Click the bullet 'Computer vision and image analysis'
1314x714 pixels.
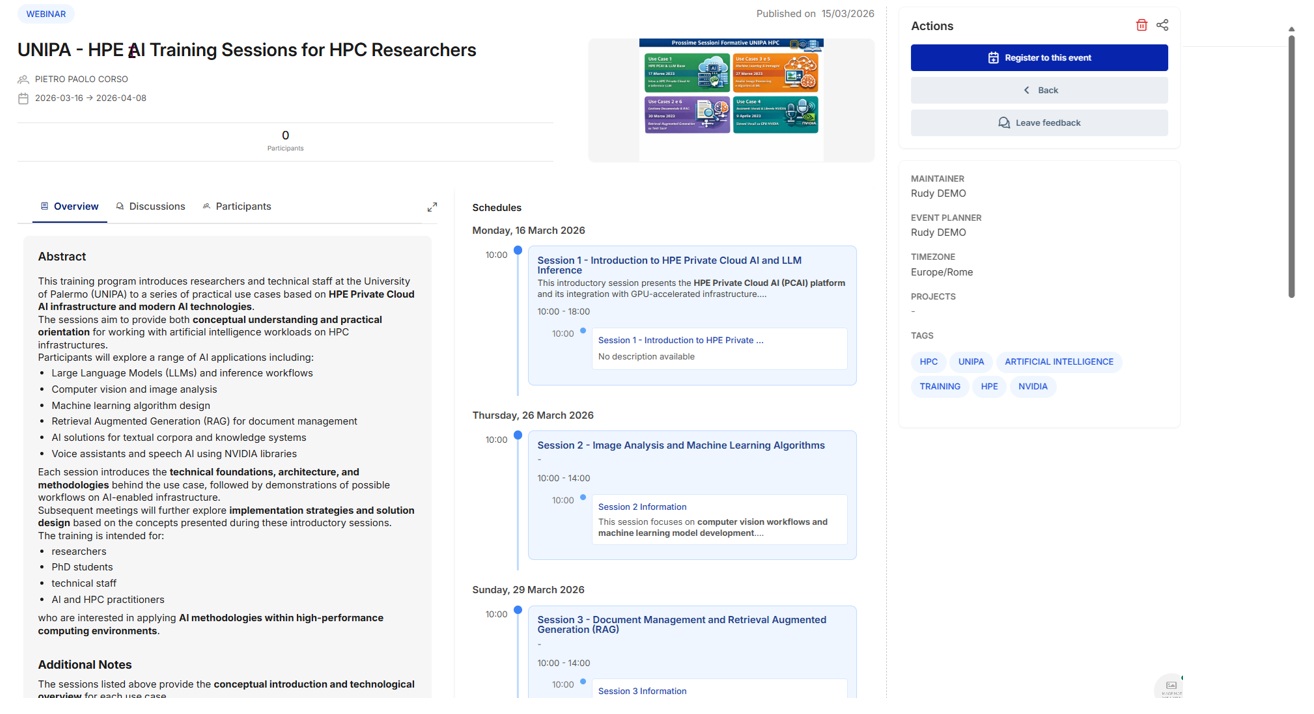coord(134,389)
